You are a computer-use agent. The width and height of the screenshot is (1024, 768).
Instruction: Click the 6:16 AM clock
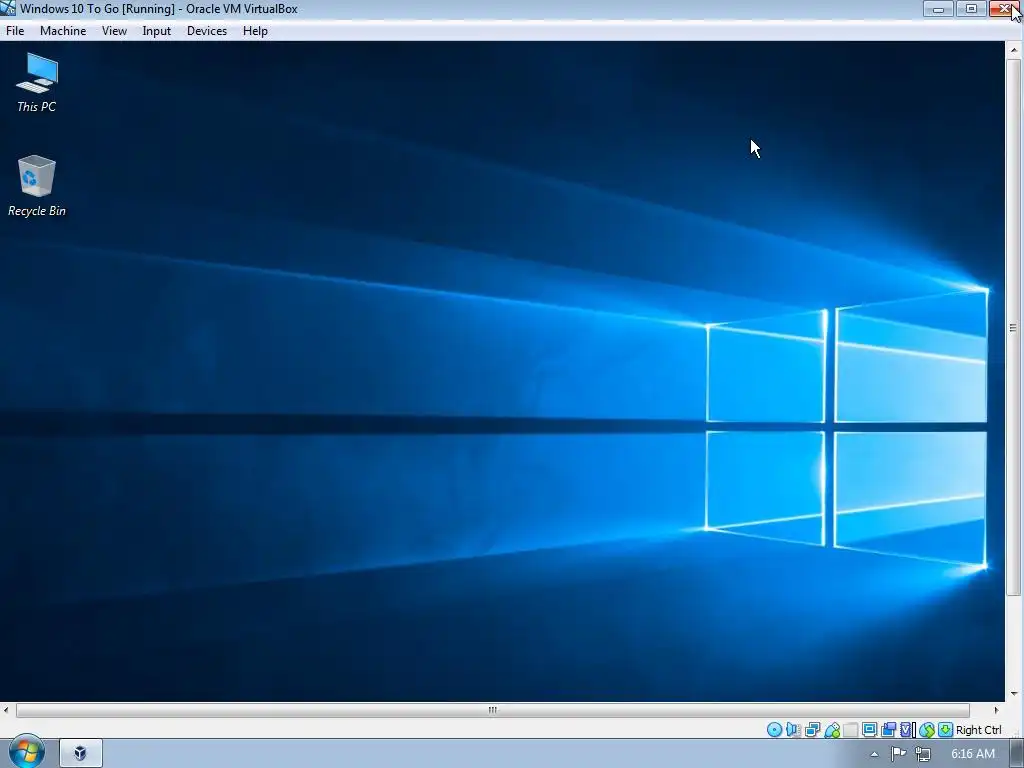[973, 754]
